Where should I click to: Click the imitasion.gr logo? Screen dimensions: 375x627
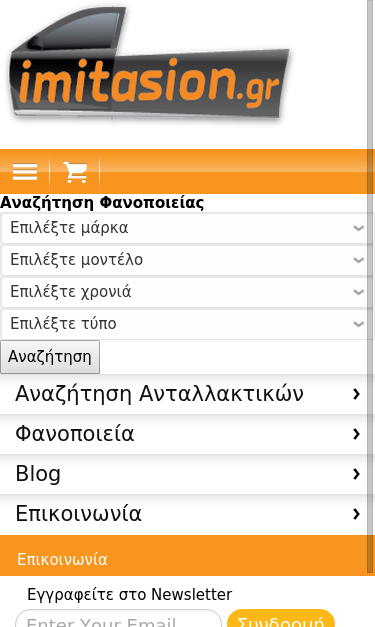tap(149, 64)
